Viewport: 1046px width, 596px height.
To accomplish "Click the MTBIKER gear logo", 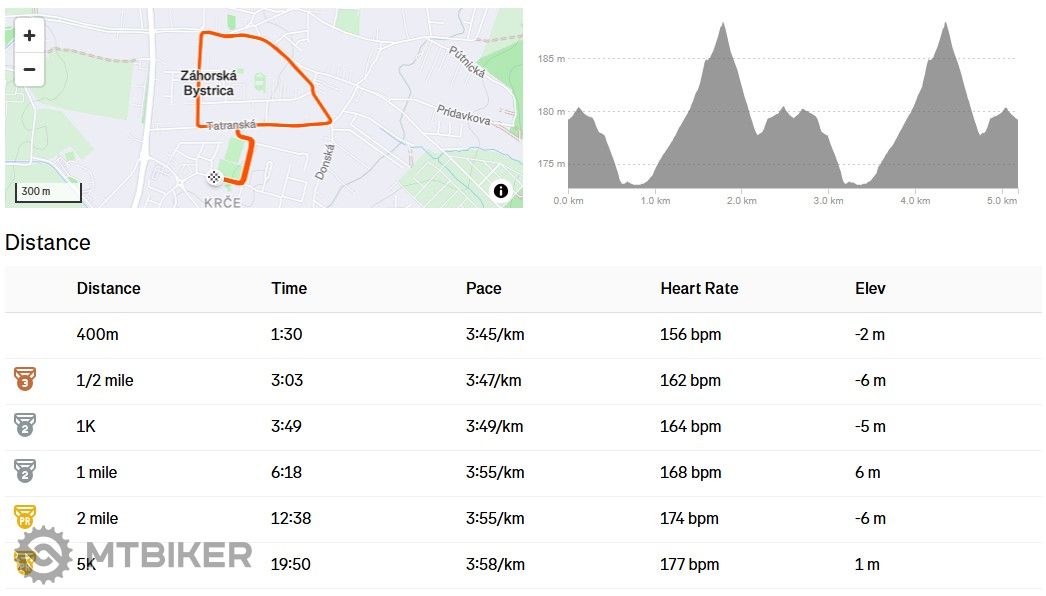I will (43, 555).
